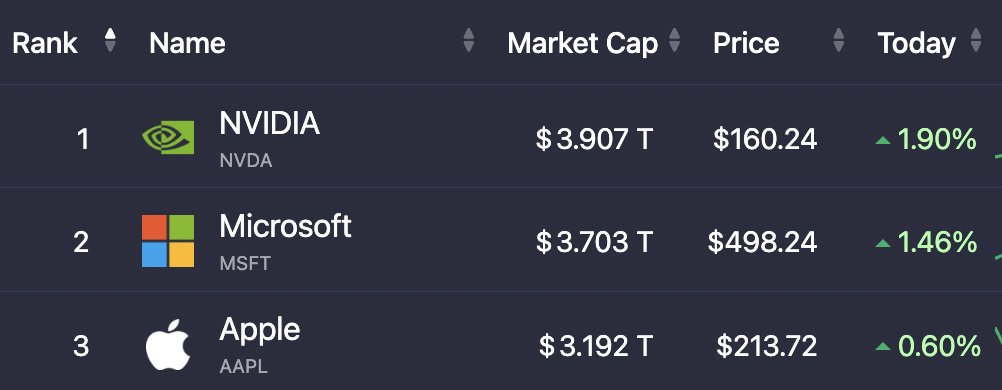Click the AAPL ticker symbol

(x=243, y=367)
